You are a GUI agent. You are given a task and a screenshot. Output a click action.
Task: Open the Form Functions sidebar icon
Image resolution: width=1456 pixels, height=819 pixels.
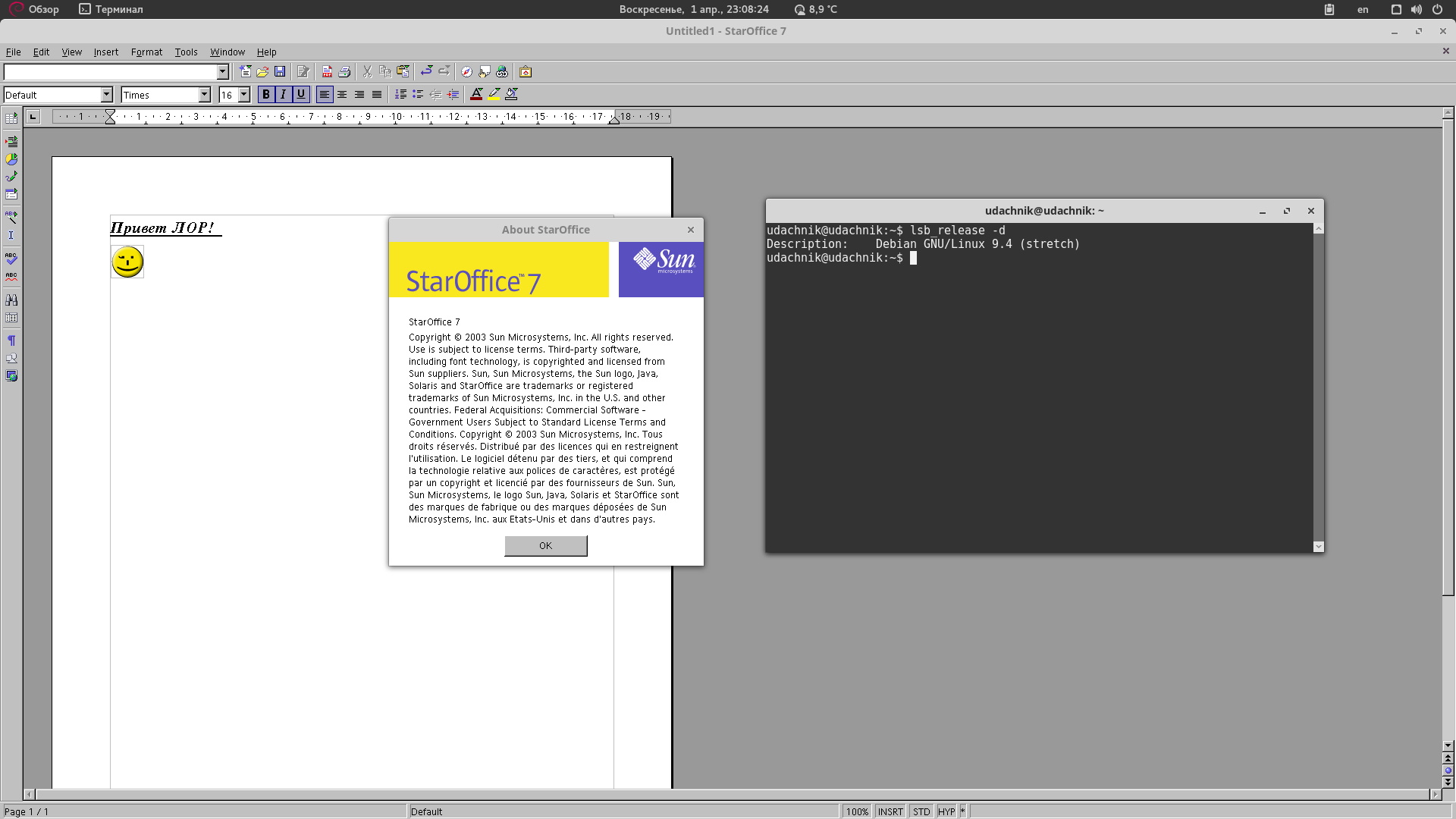click(11, 194)
